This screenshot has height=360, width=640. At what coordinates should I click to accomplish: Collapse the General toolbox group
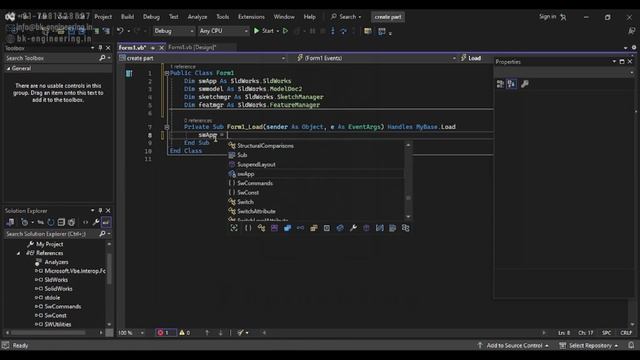pyautogui.click(x=9, y=69)
